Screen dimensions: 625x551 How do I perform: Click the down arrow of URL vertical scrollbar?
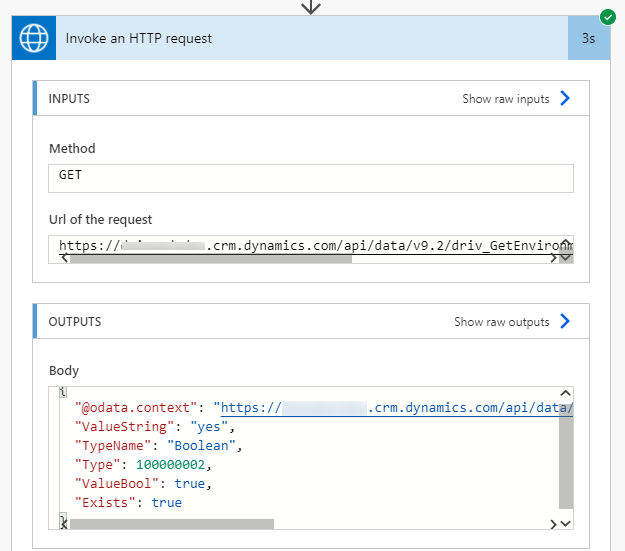pos(566,258)
